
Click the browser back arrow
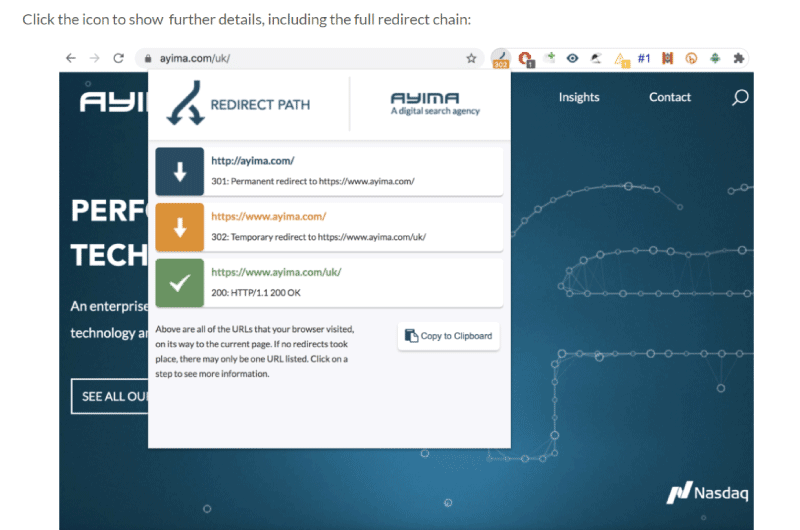(x=71, y=58)
